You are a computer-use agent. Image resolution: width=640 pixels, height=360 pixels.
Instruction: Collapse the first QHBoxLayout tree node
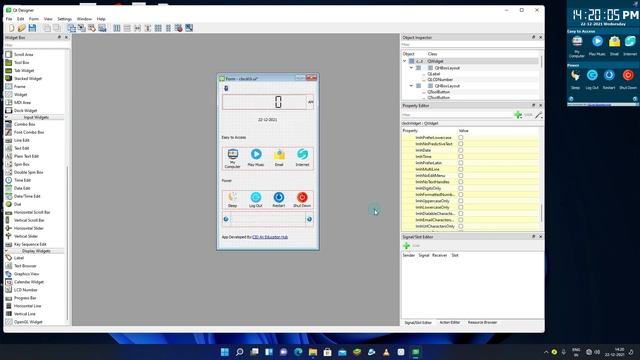pyautogui.click(x=411, y=68)
